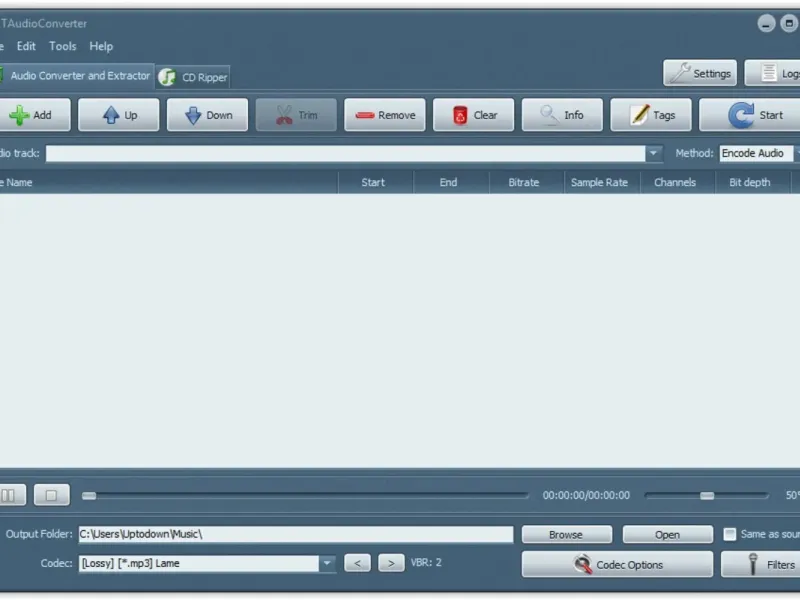Image resolution: width=800 pixels, height=600 pixels.
Task: Decrease VBR with the < button
Action: [x=357, y=563]
